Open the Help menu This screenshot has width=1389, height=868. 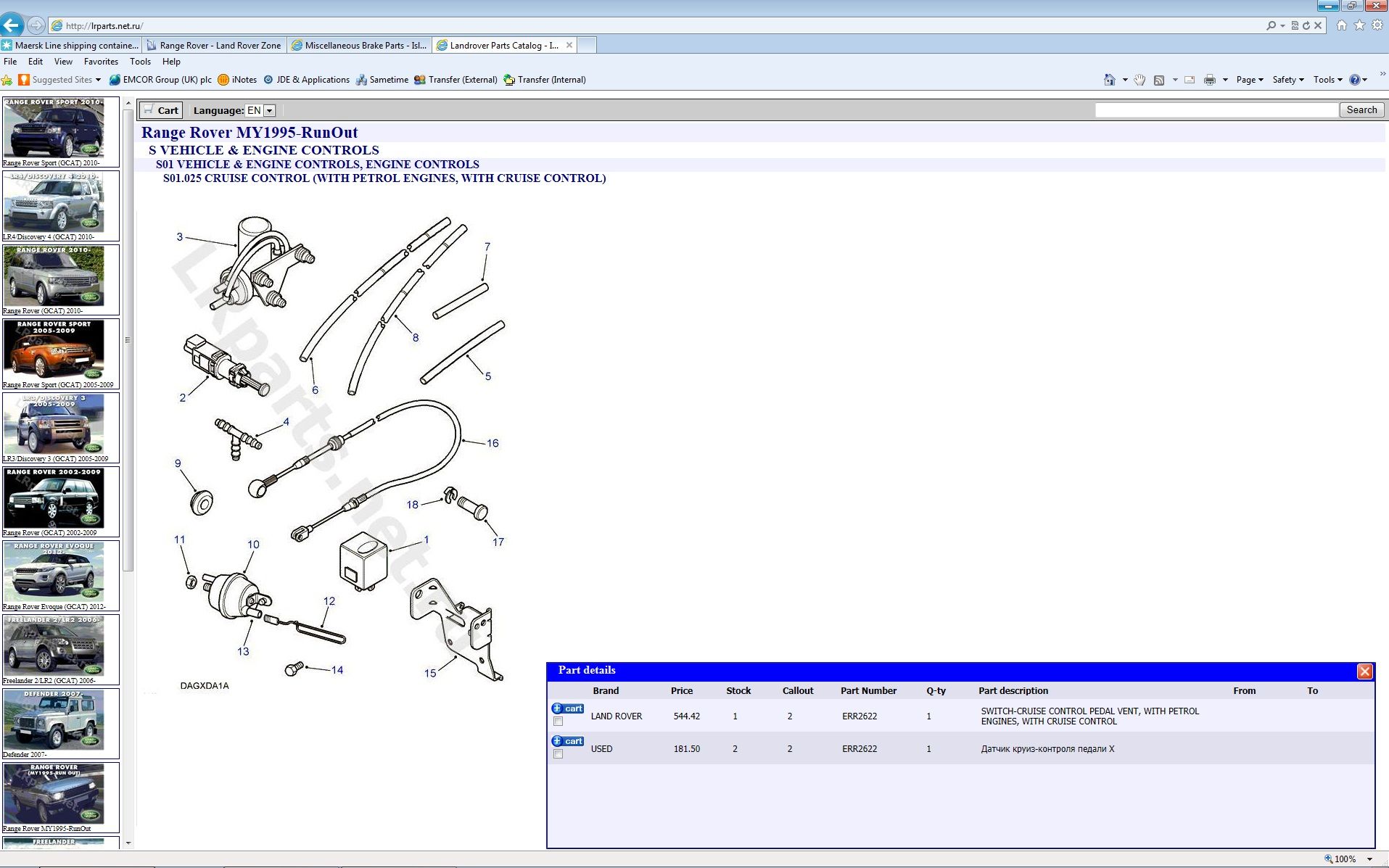(x=171, y=62)
